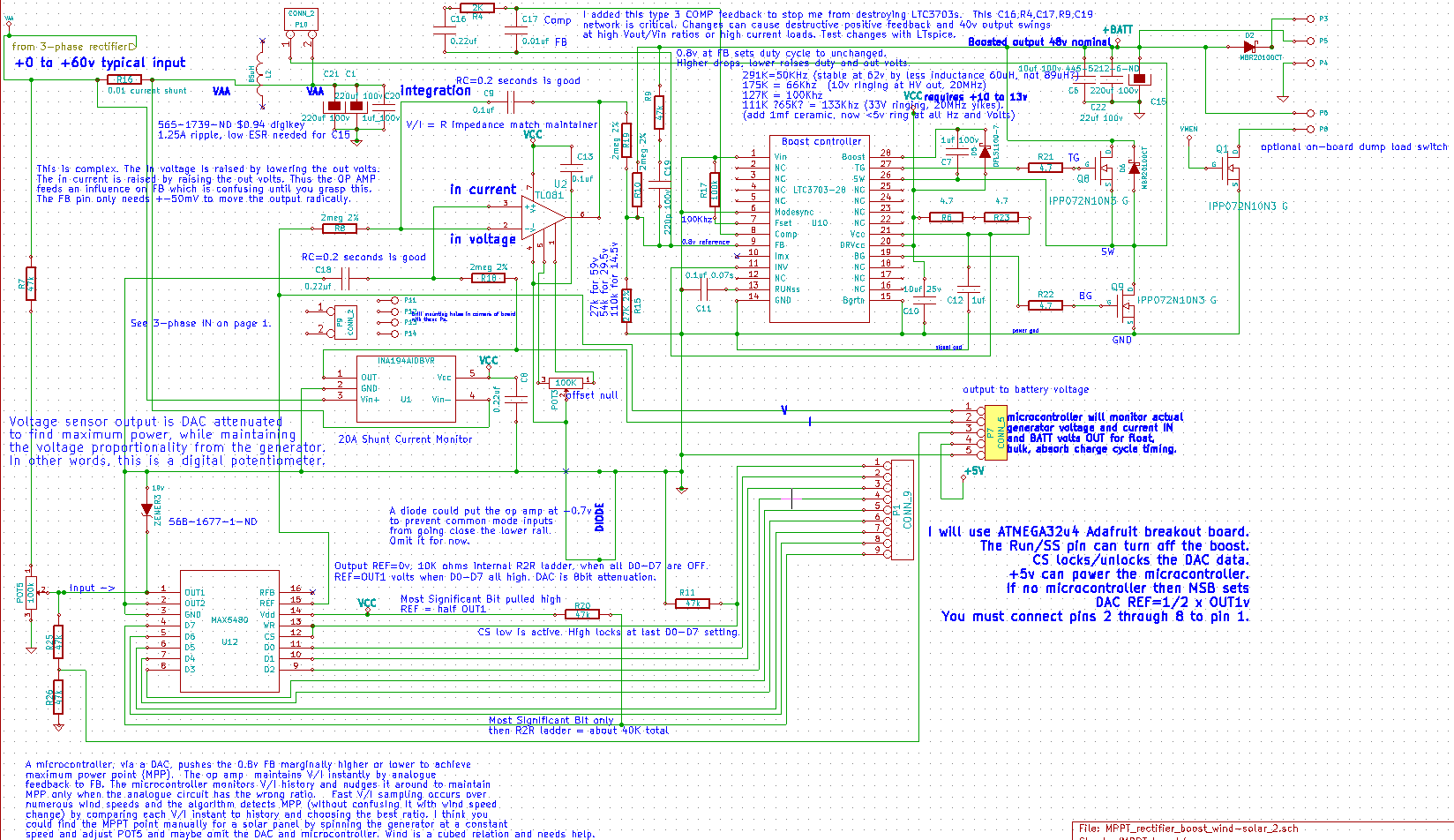Viewport: 1454px width, 840px height.
Task: Click the R7 47k resistor
Action: (31, 284)
